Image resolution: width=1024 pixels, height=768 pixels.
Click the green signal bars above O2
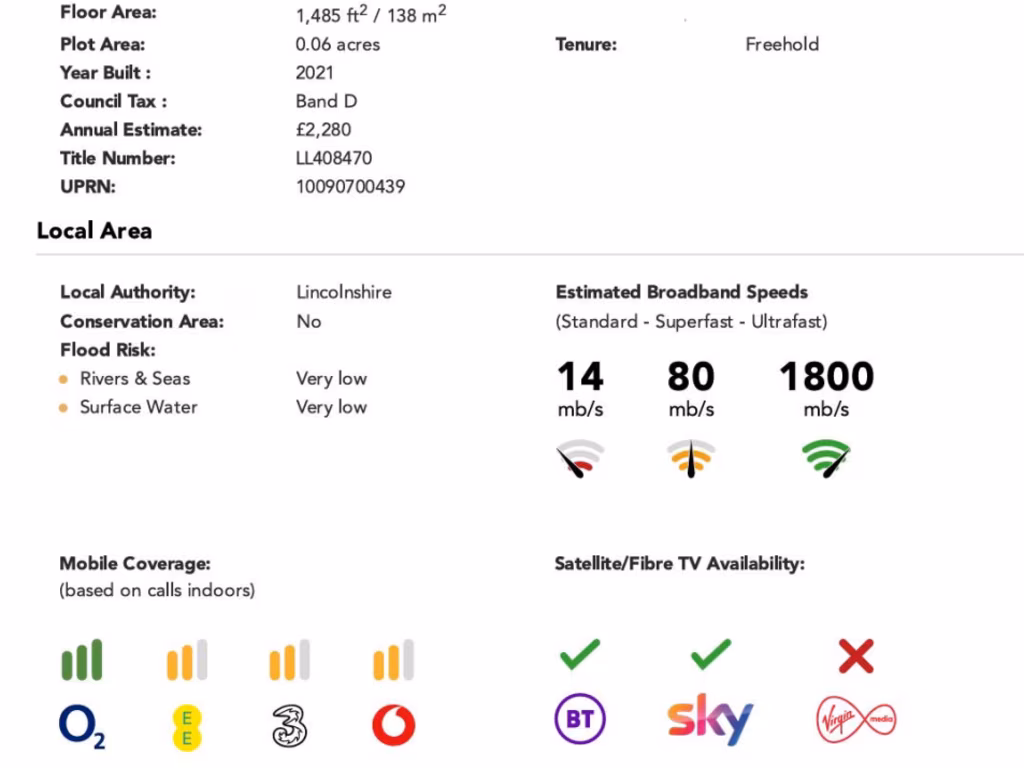[82, 661]
